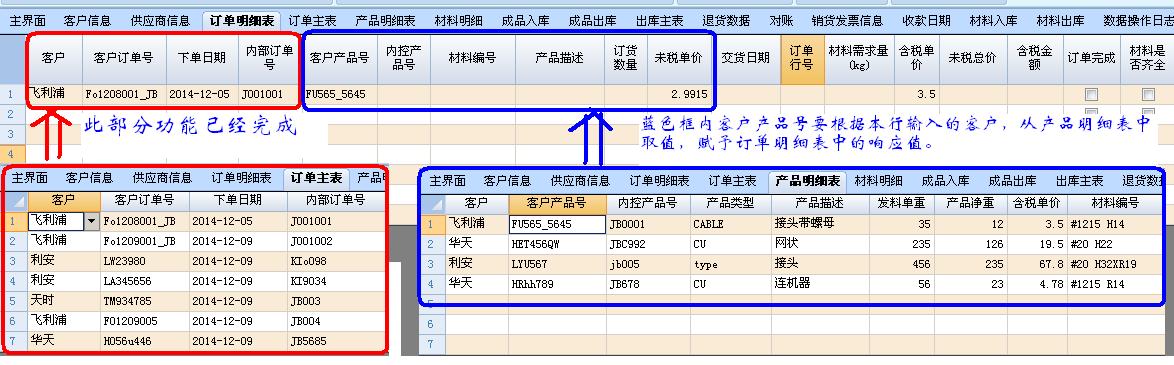Image resolution: width=1174 pixels, height=365 pixels.
Task: Select the FU565_5645 input cell in product table
Action: [x=557, y=223]
